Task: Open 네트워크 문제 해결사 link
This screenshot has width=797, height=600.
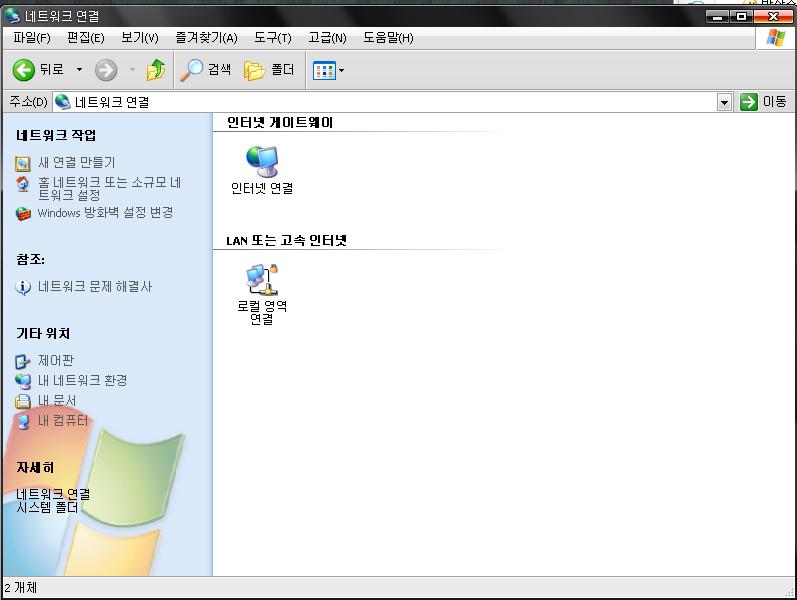Action: [x=95, y=286]
